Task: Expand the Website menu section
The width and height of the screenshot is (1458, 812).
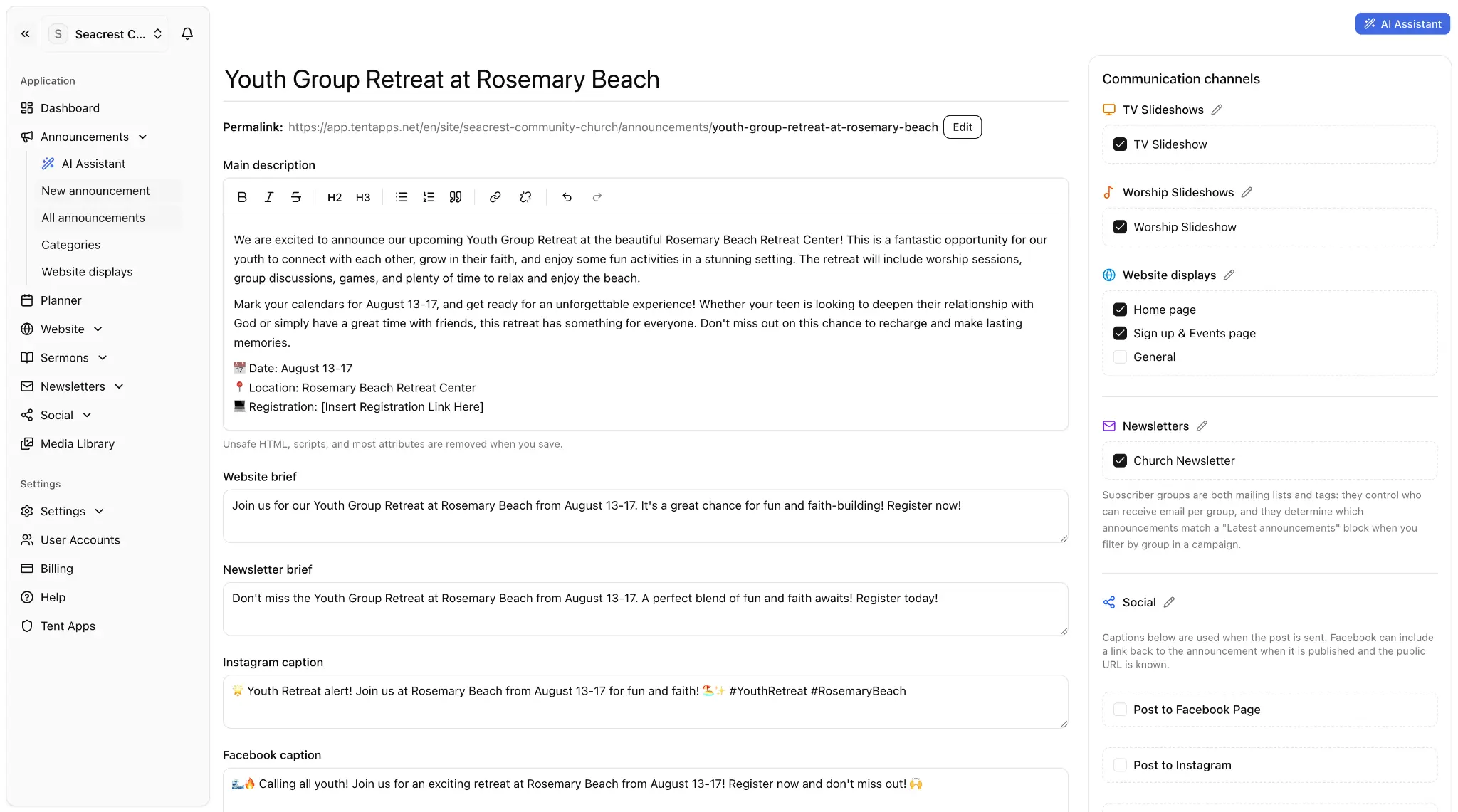Action: tap(98, 329)
